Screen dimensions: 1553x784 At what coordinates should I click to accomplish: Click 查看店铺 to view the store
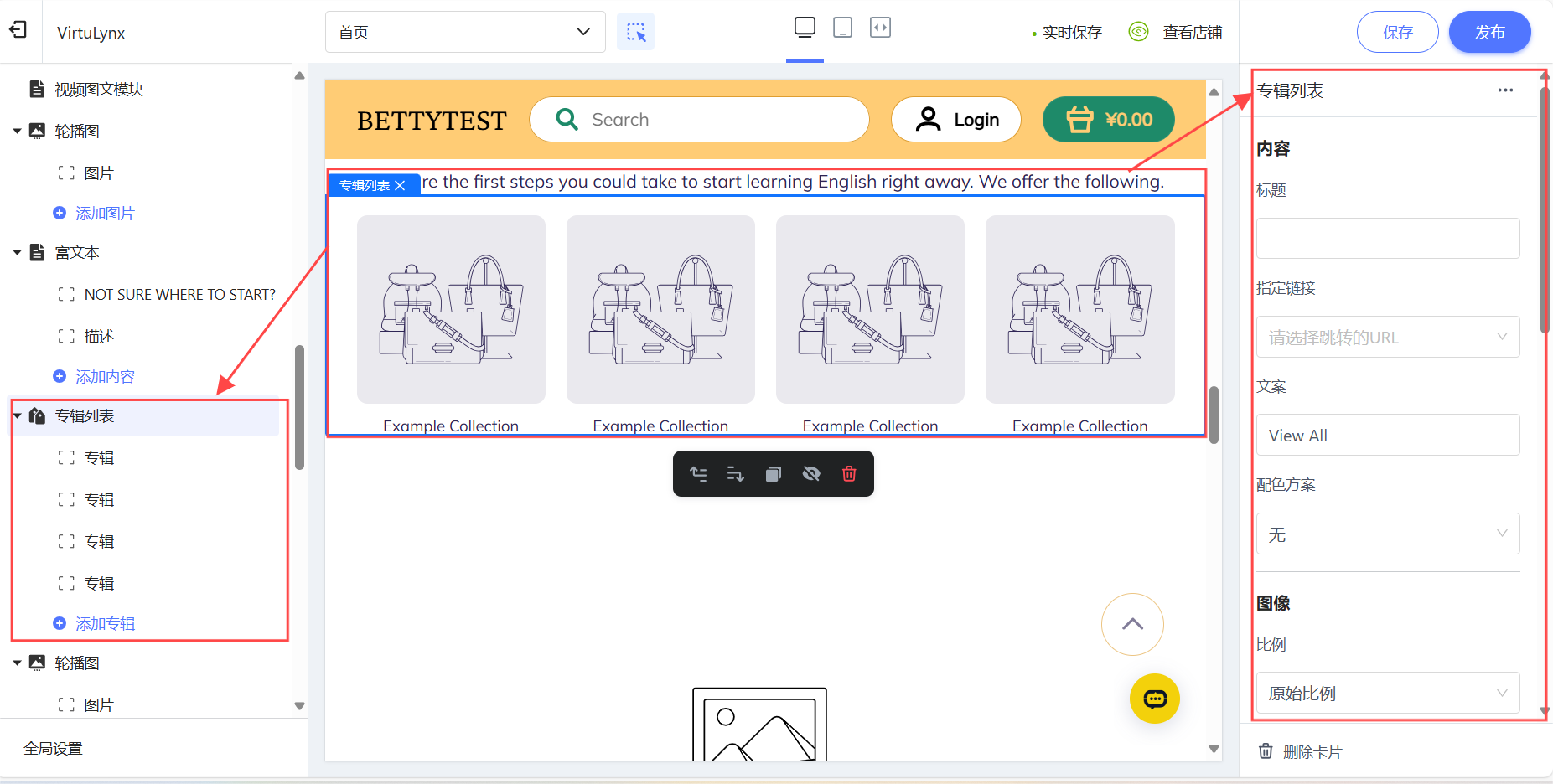[x=1192, y=33]
